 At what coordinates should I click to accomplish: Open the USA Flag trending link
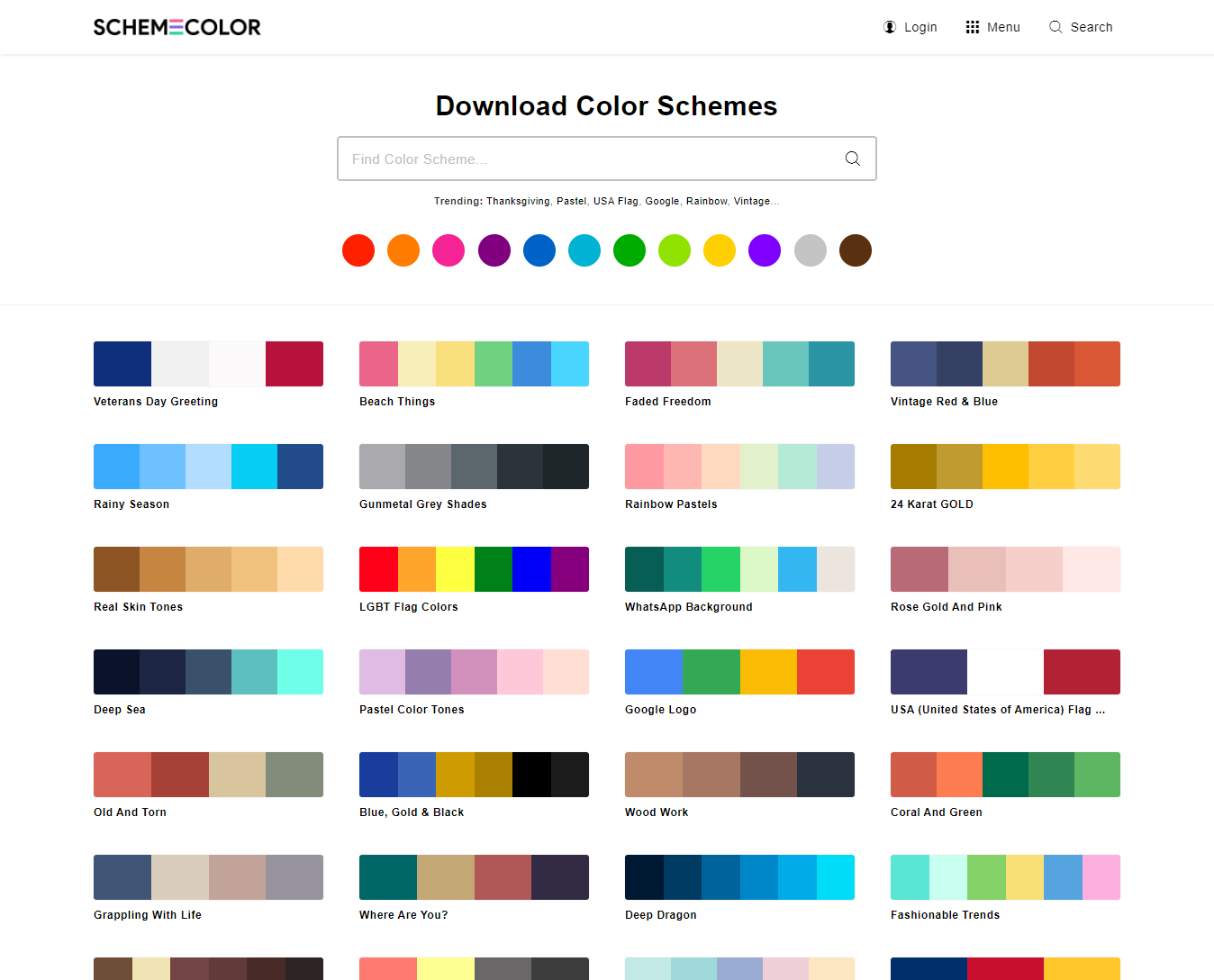(615, 201)
